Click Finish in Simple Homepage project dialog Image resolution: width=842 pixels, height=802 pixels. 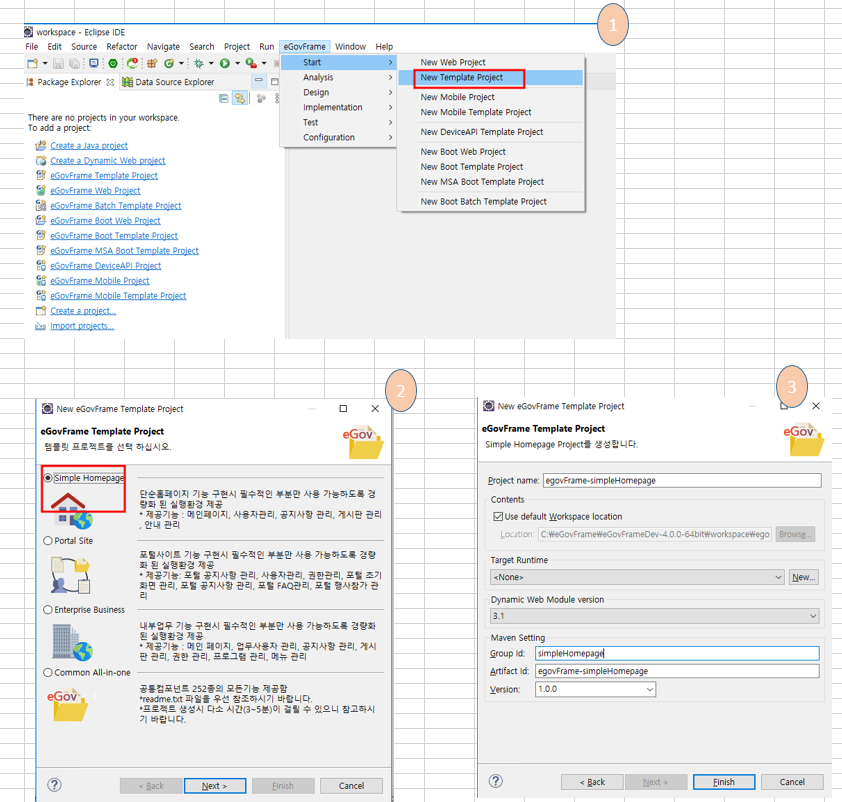[723, 782]
